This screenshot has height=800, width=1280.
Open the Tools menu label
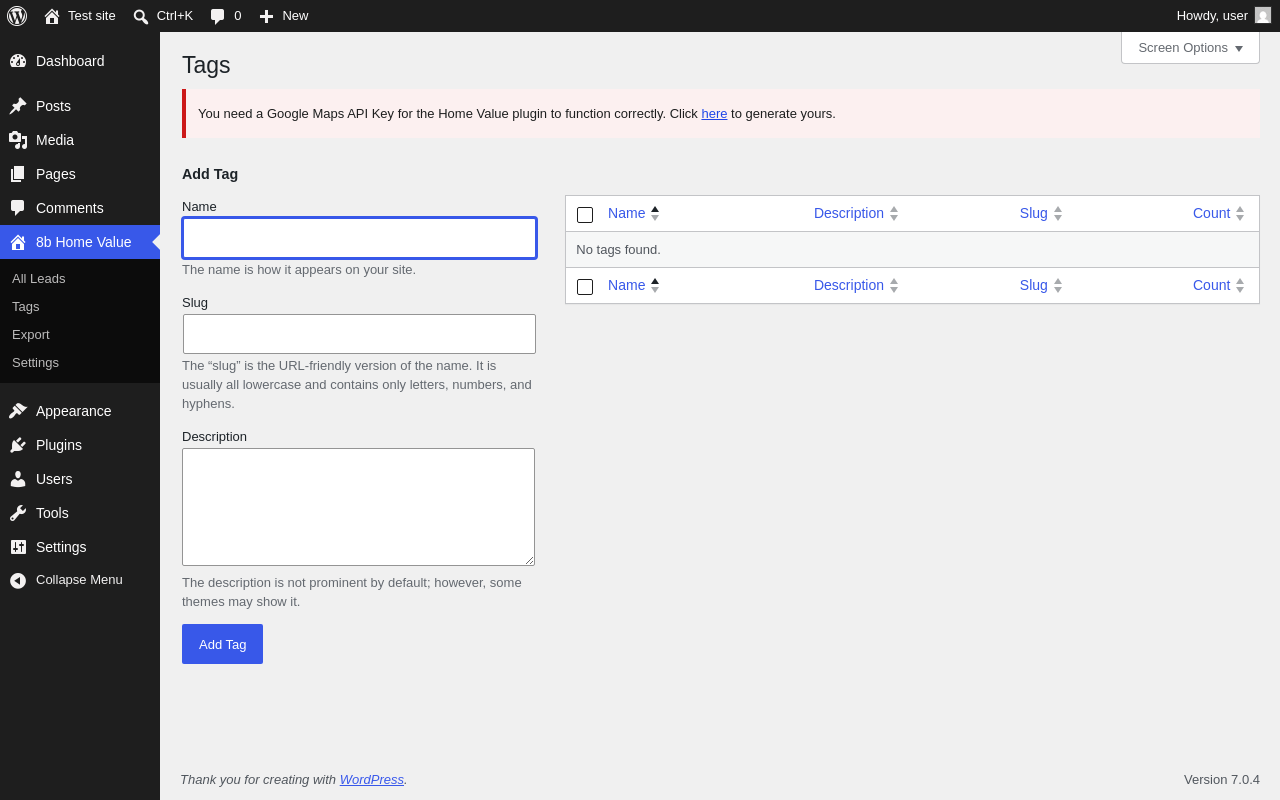(52, 513)
